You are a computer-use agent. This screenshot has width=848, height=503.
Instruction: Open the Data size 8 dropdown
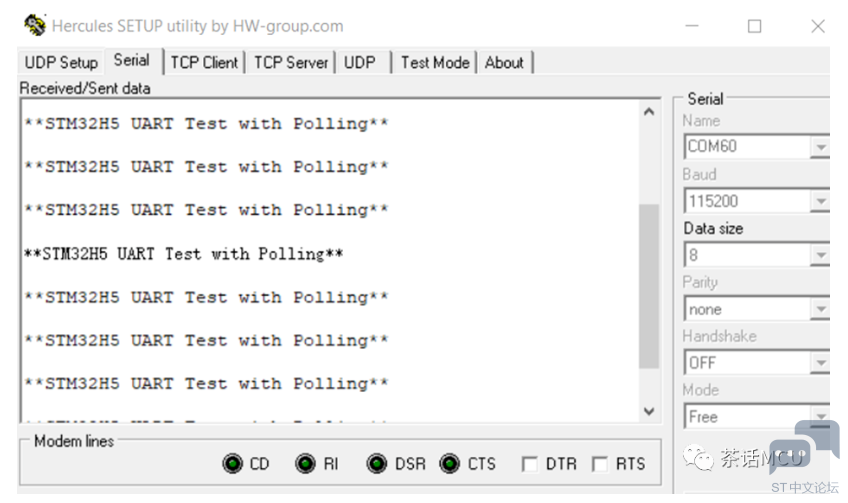(x=820, y=255)
